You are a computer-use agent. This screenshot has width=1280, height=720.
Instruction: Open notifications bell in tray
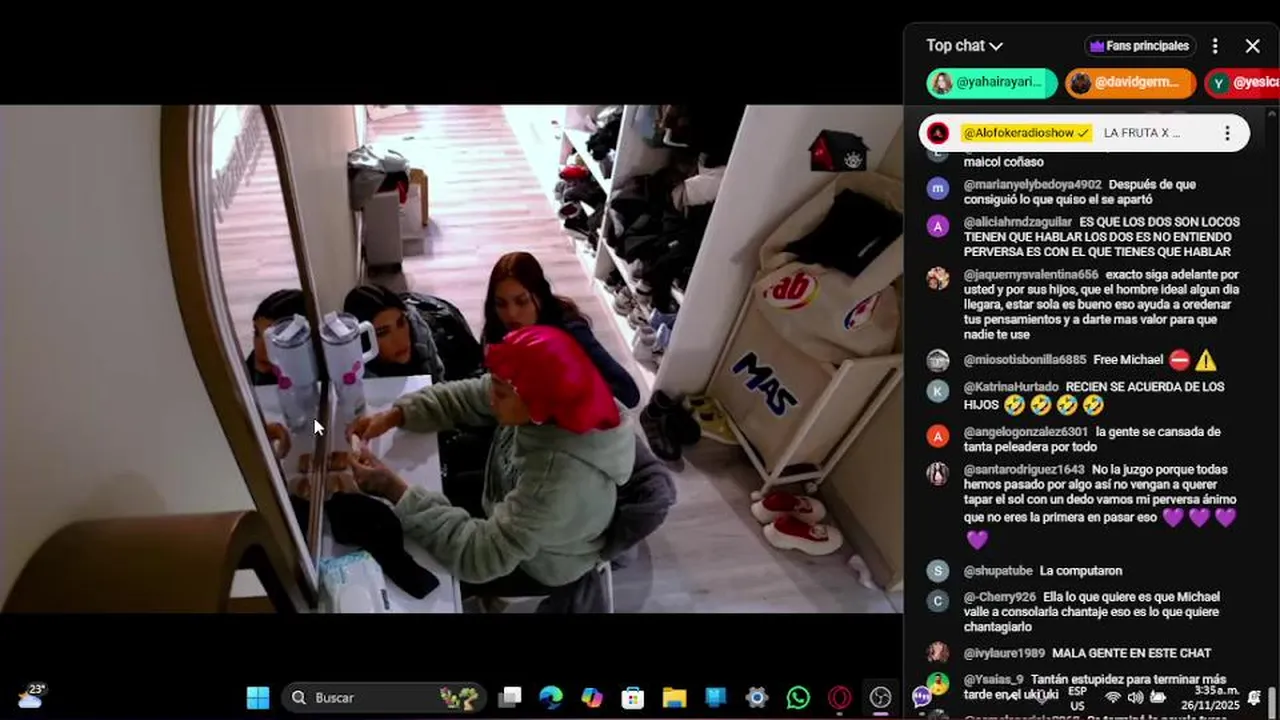1254,697
